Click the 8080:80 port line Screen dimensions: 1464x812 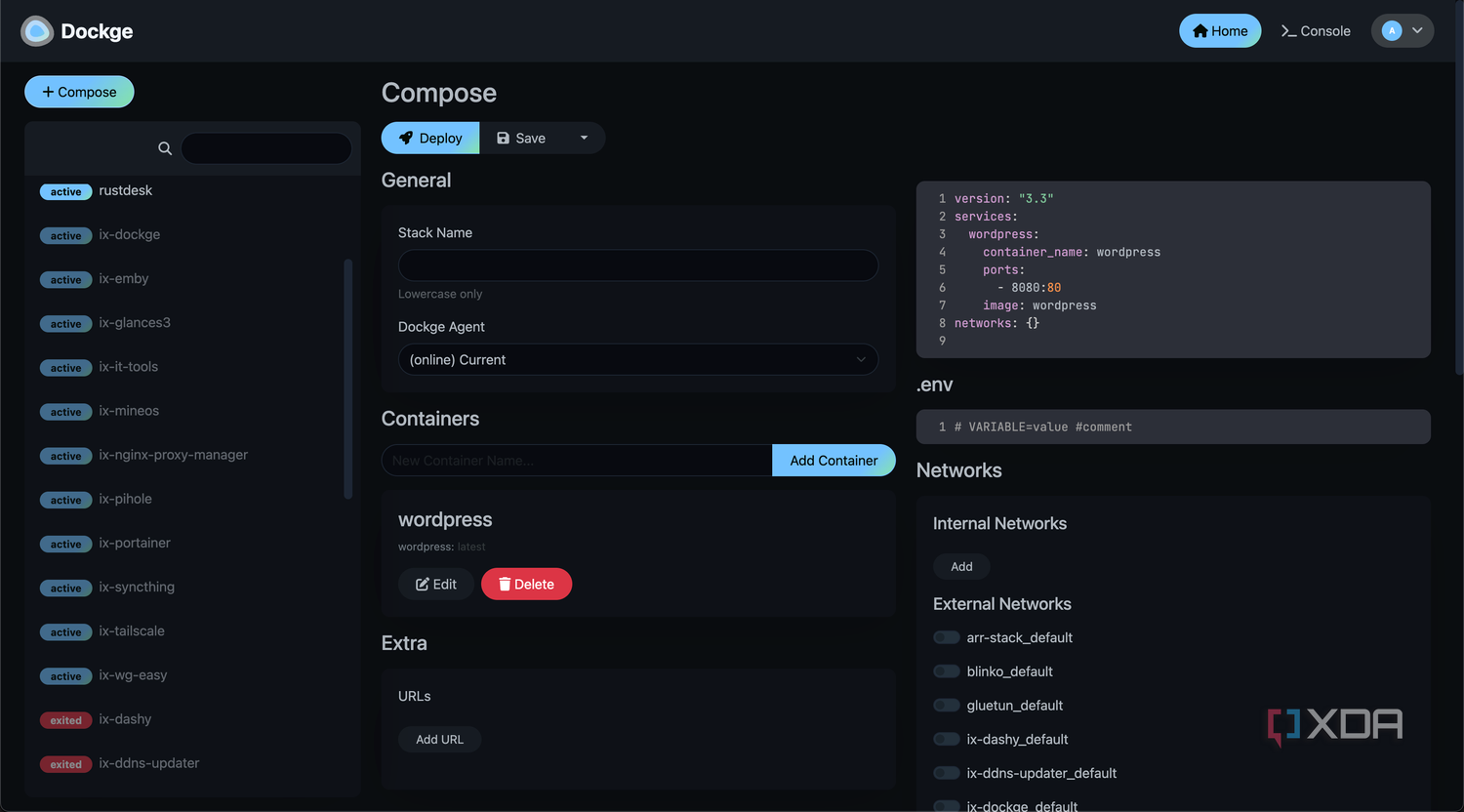point(1029,288)
